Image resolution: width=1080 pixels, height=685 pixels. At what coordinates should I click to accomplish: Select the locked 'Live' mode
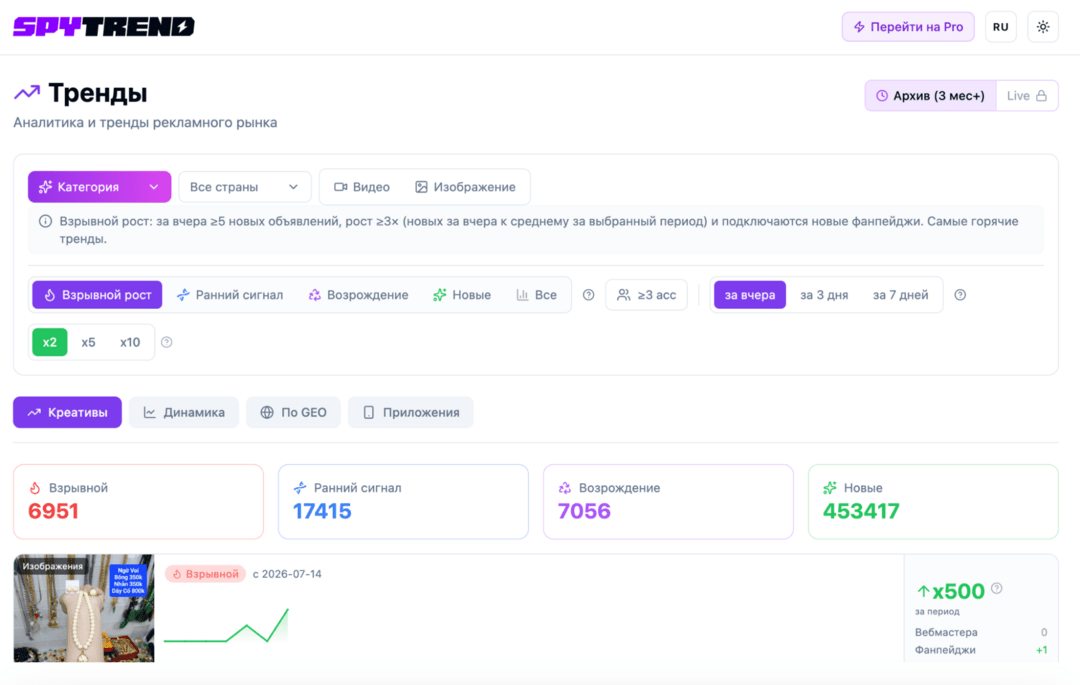(x=1027, y=96)
